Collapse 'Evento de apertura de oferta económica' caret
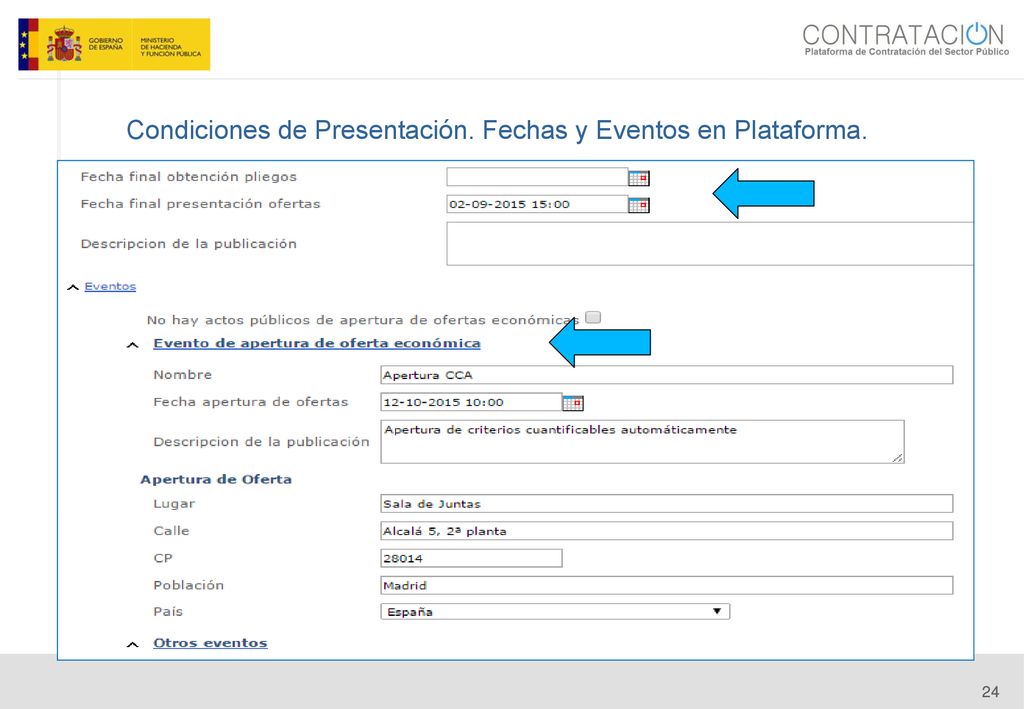The image size is (1024, 709). click(x=133, y=345)
